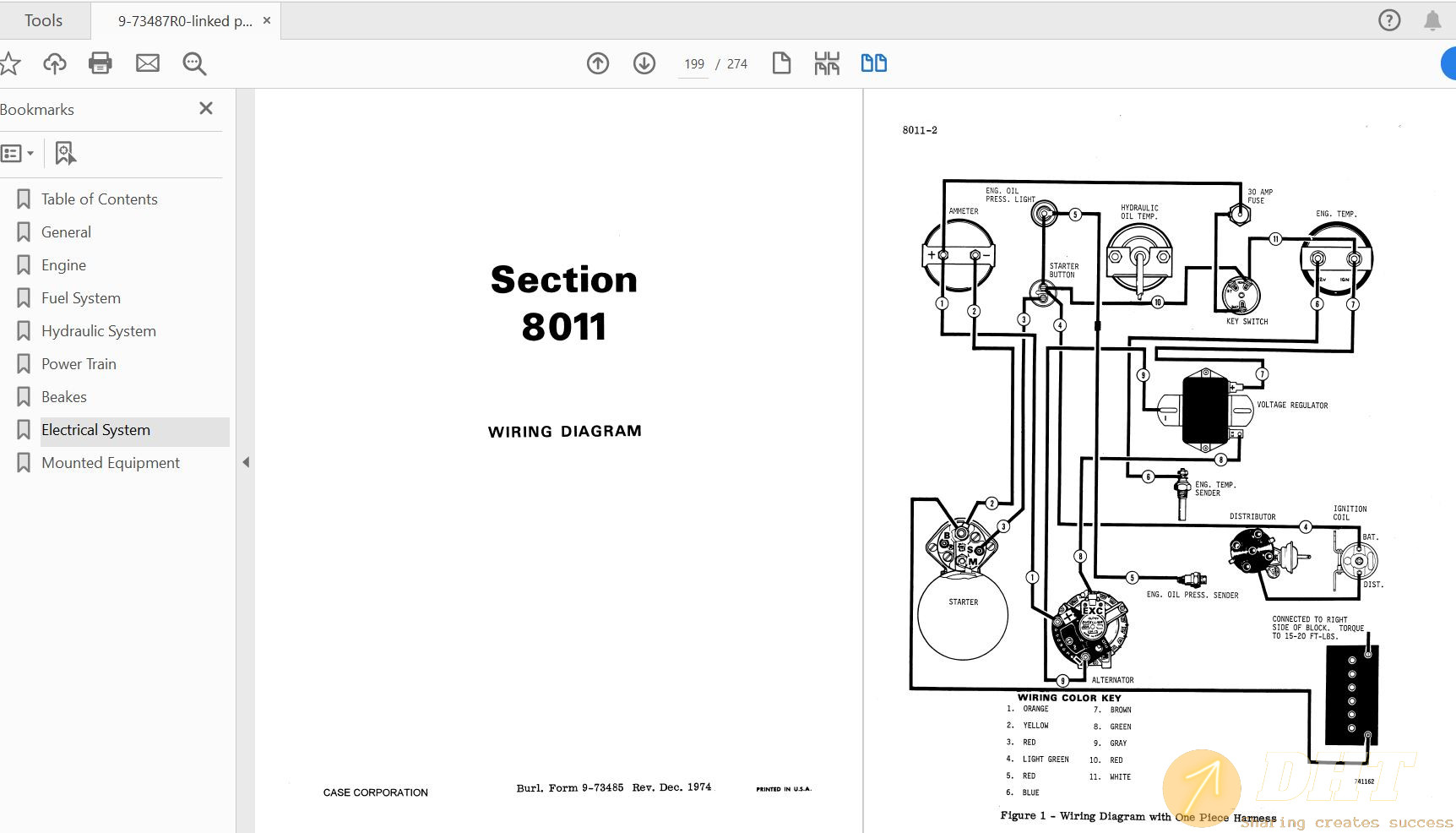This screenshot has width=1456, height=833.
Task: Open the search and zoom tool
Action: tap(193, 63)
